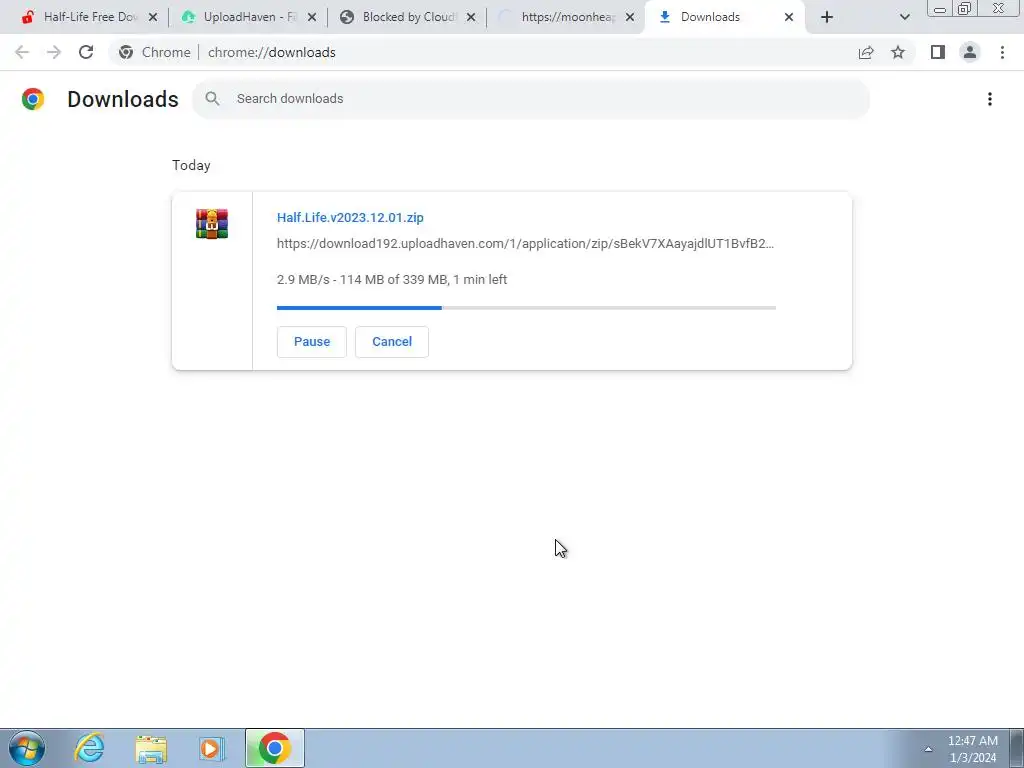
Task: Open Windows Media Player from the taskbar
Action: 211,748
